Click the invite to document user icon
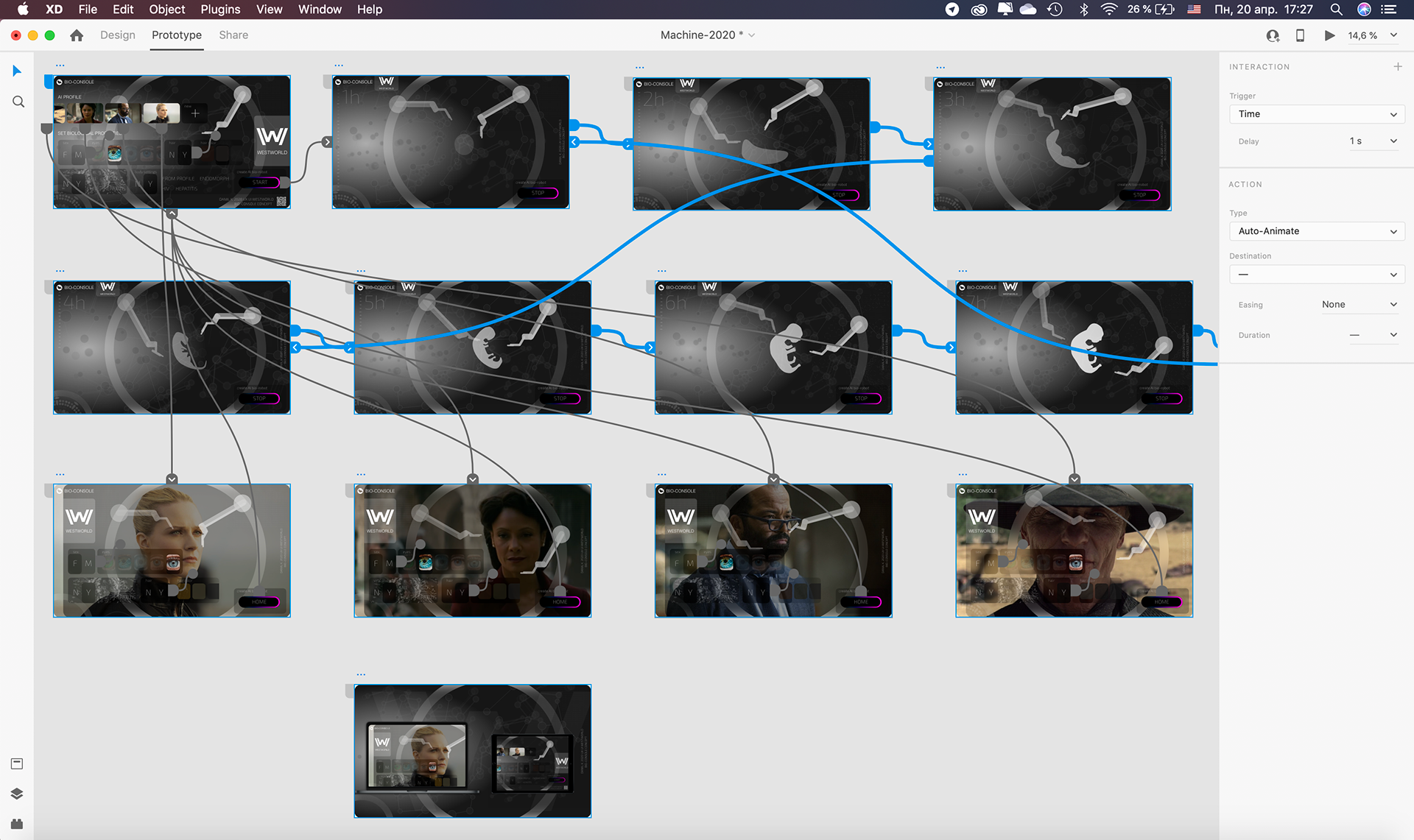 (x=1273, y=35)
